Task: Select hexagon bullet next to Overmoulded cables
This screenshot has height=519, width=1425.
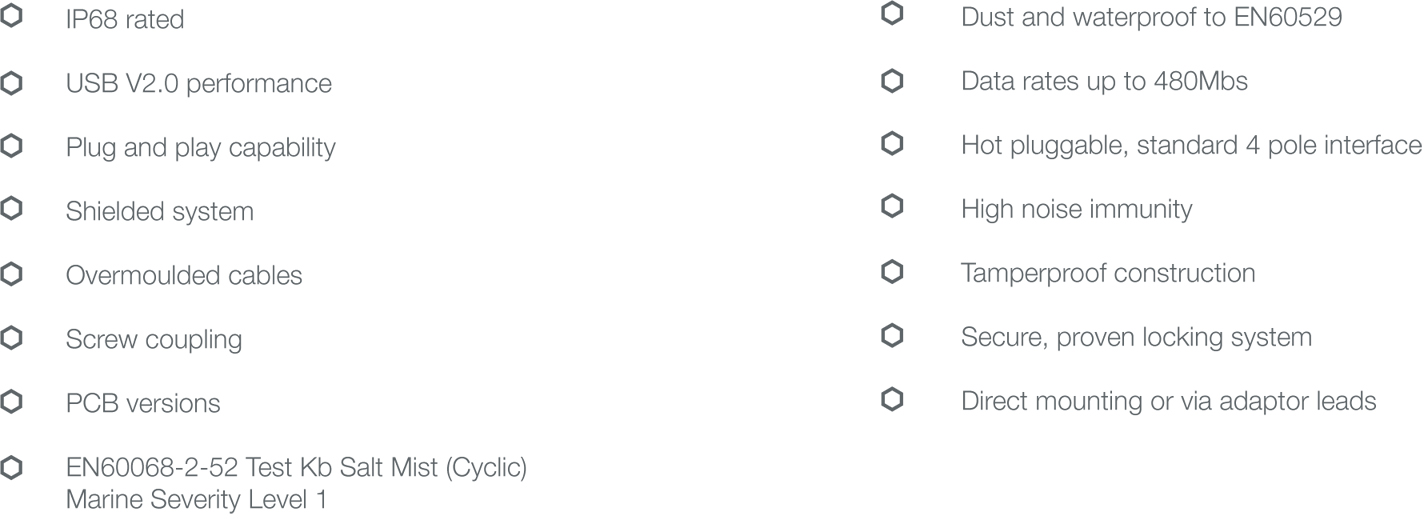Action: (x=12, y=274)
